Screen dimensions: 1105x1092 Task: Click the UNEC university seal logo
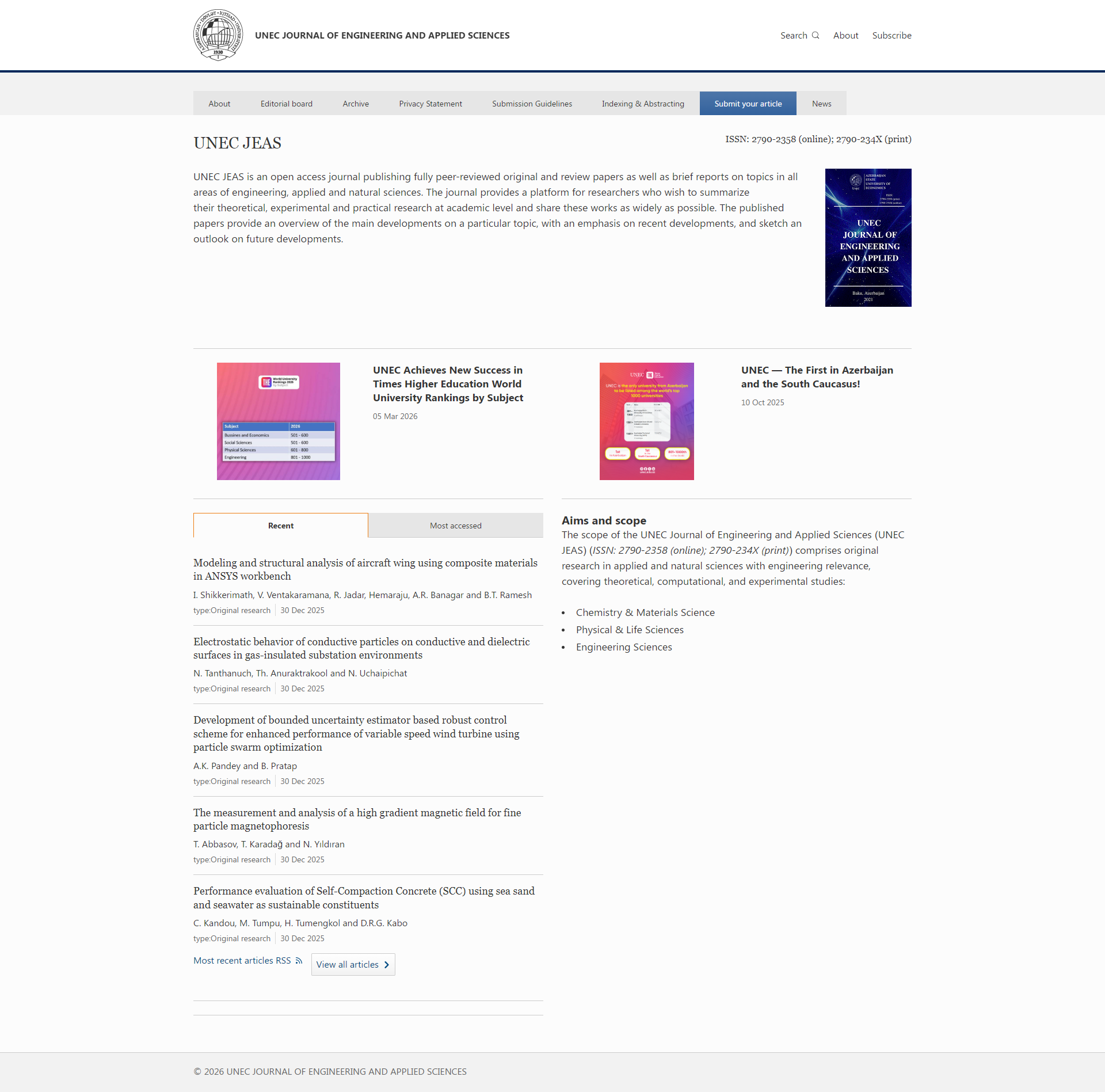coord(218,35)
